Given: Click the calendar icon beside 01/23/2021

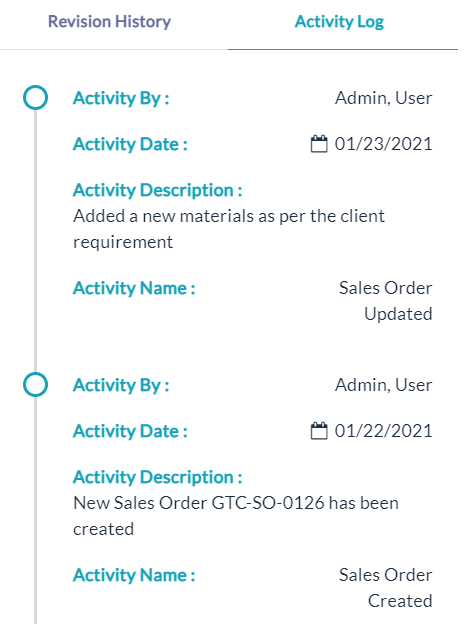Looking at the screenshot, I should [x=319, y=144].
